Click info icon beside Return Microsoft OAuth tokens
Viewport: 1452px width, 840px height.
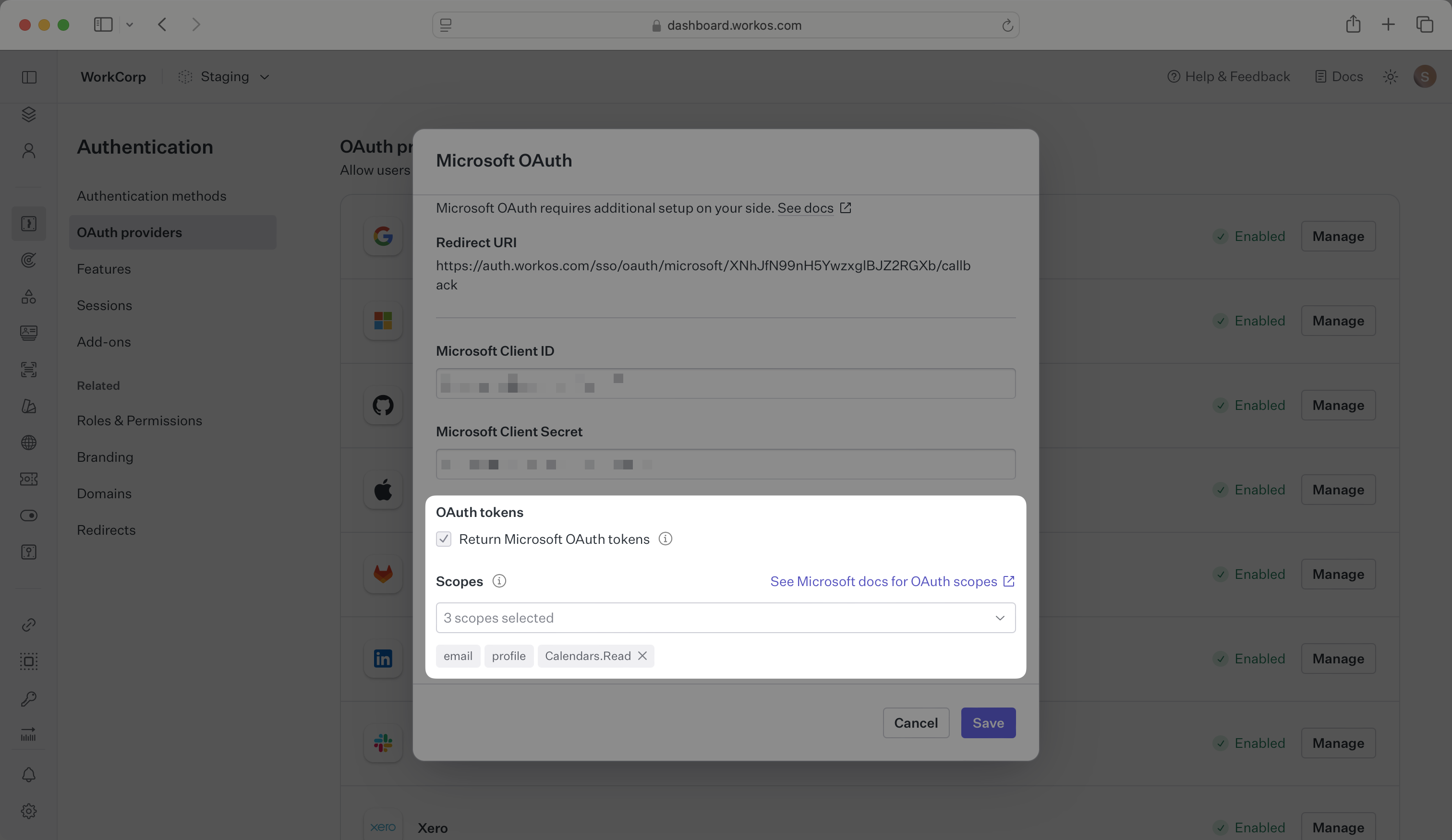(x=665, y=539)
